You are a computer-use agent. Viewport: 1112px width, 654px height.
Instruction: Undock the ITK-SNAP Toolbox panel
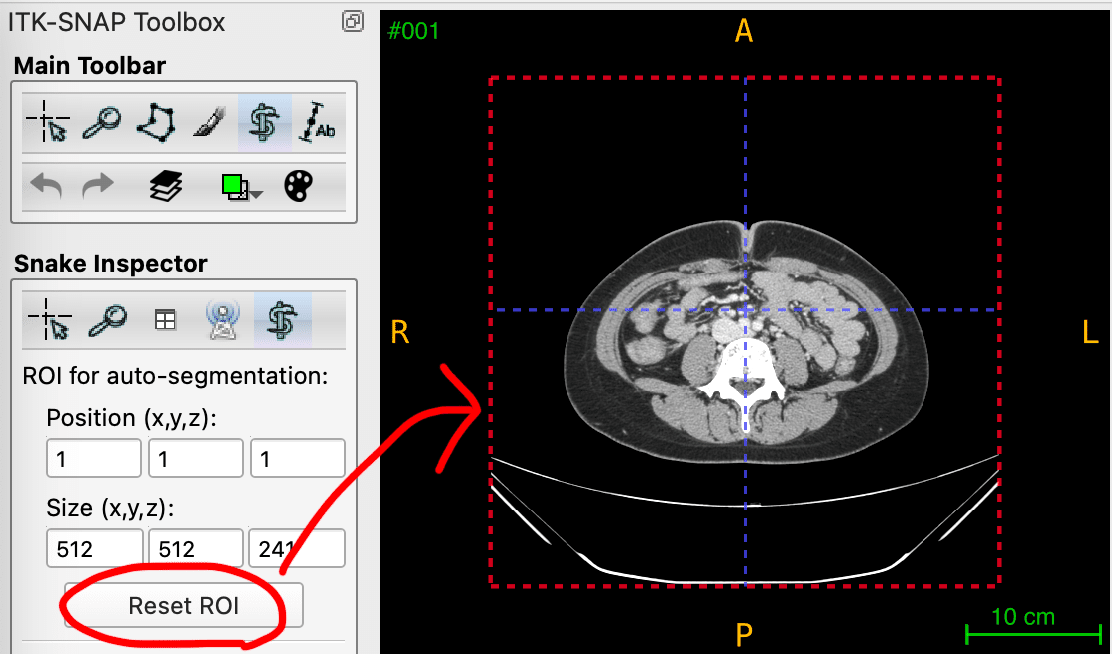(x=352, y=21)
